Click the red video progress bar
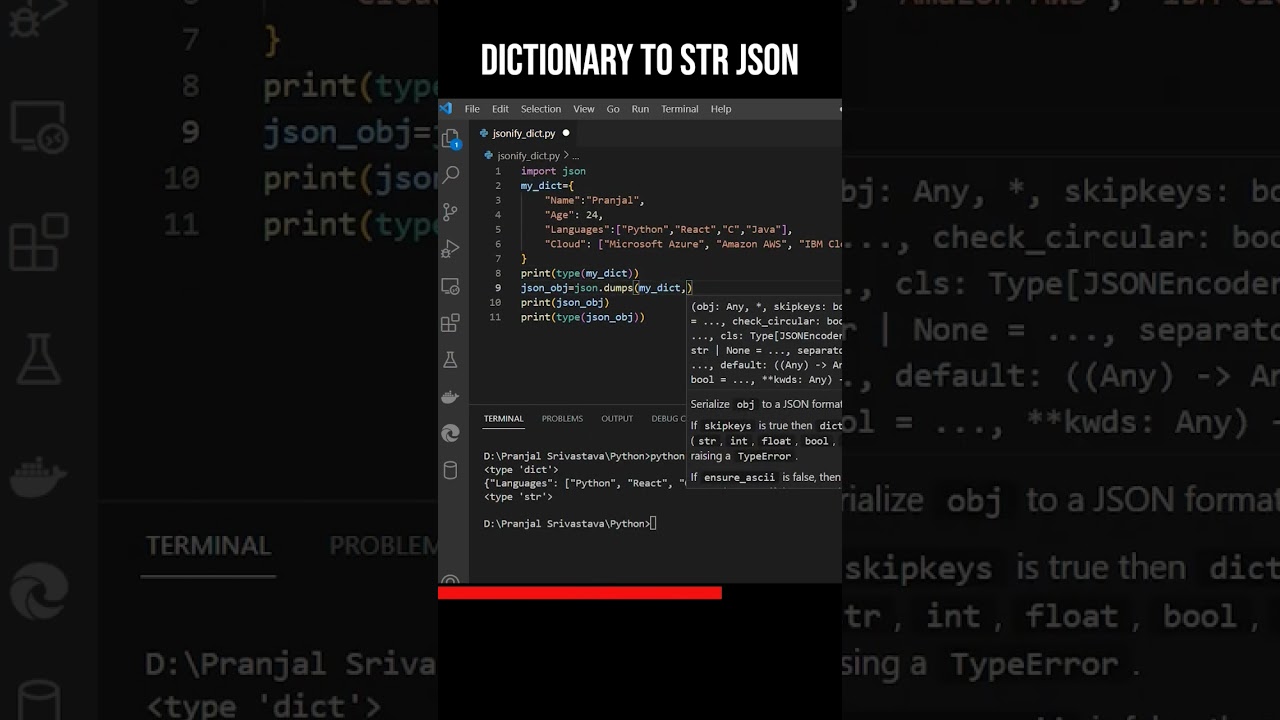The image size is (1280, 720). (580, 593)
